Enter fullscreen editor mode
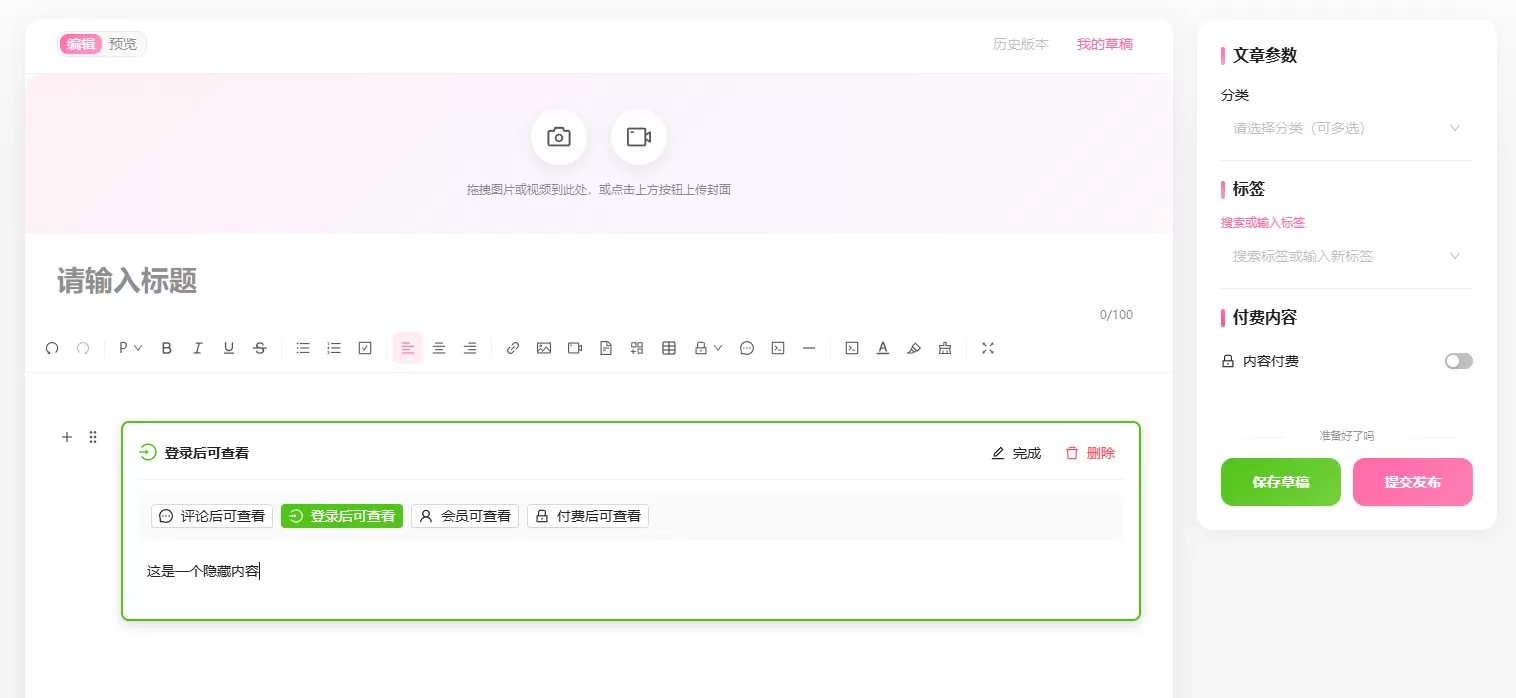Viewport: 1516px width, 698px height. (x=988, y=348)
